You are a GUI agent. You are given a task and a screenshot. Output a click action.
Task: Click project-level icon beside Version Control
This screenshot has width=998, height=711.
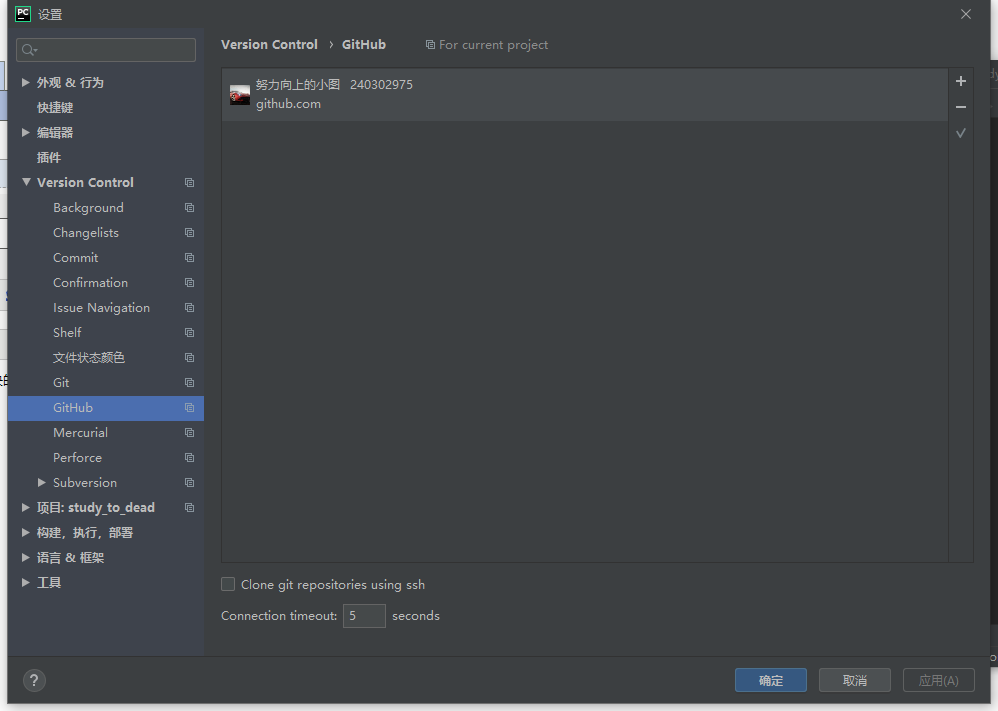[189, 183]
